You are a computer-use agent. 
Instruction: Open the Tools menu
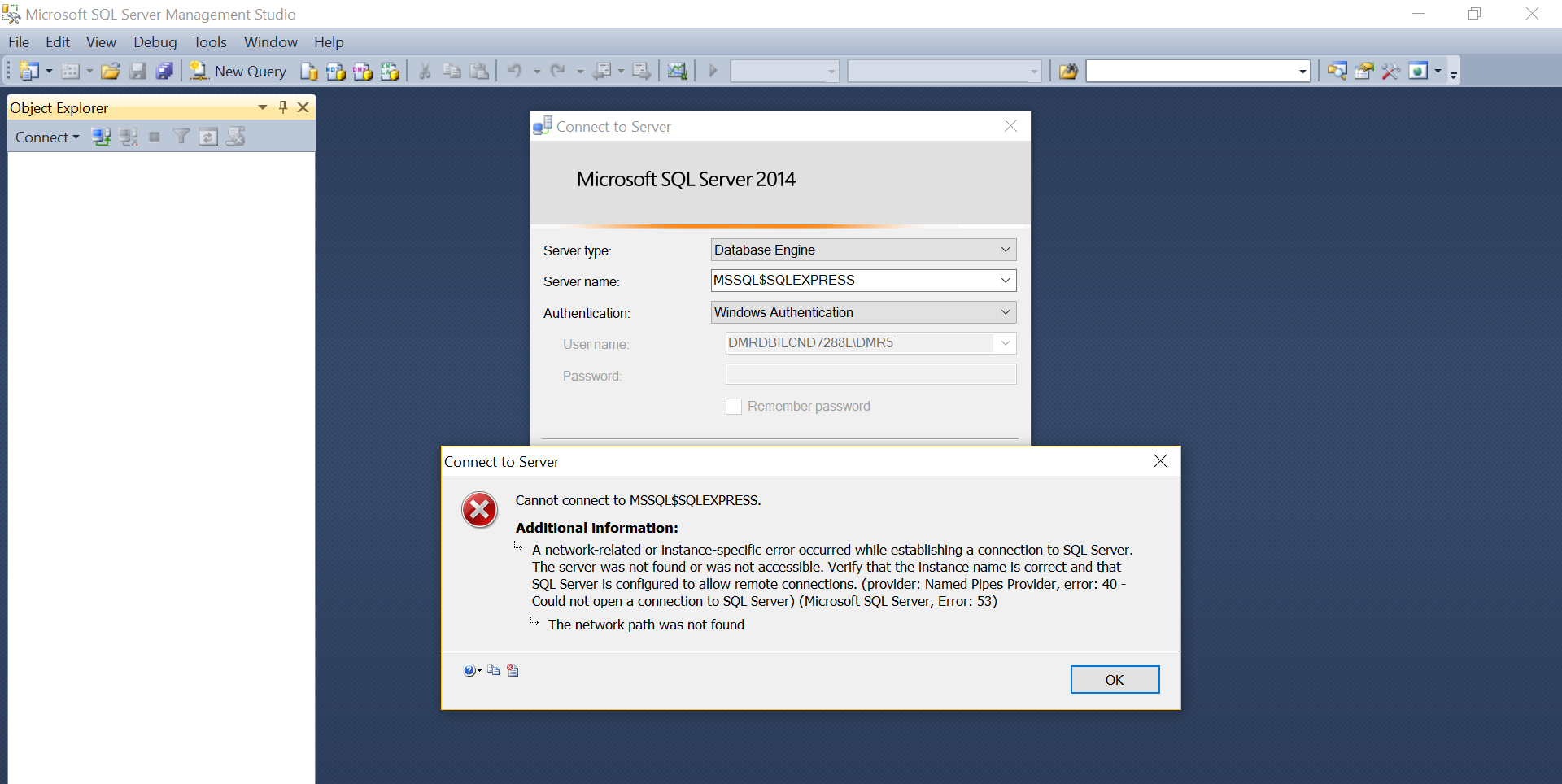pos(210,42)
